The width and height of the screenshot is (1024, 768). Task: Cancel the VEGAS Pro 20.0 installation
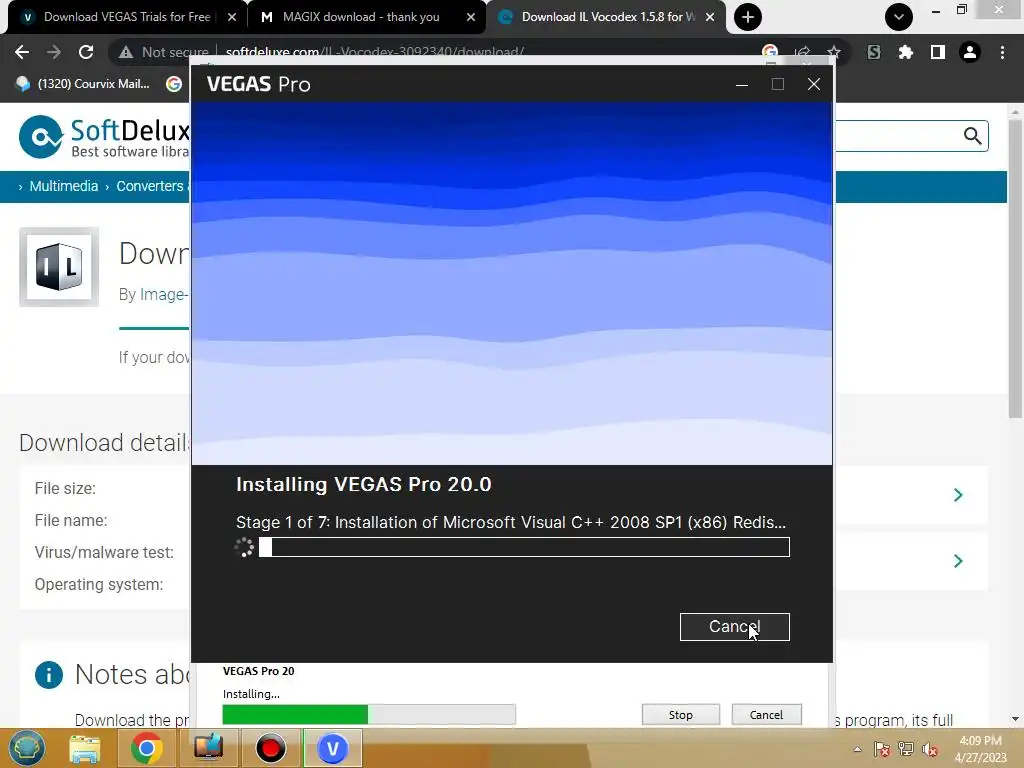[735, 627]
